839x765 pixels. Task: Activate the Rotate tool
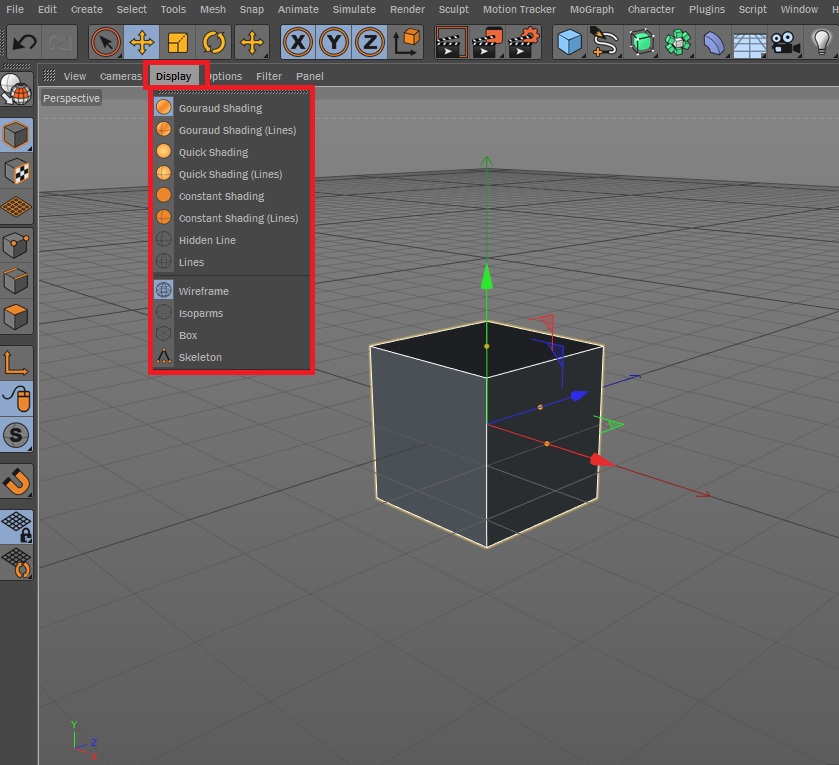(214, 42)
